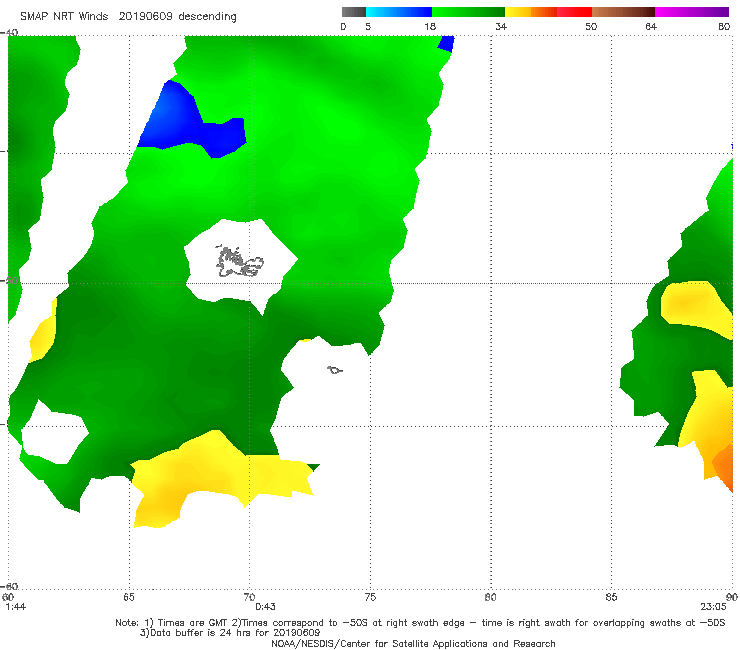Click the NOAA/NESDIS credit line
This screenshot has width=740, height=650.
413,643
